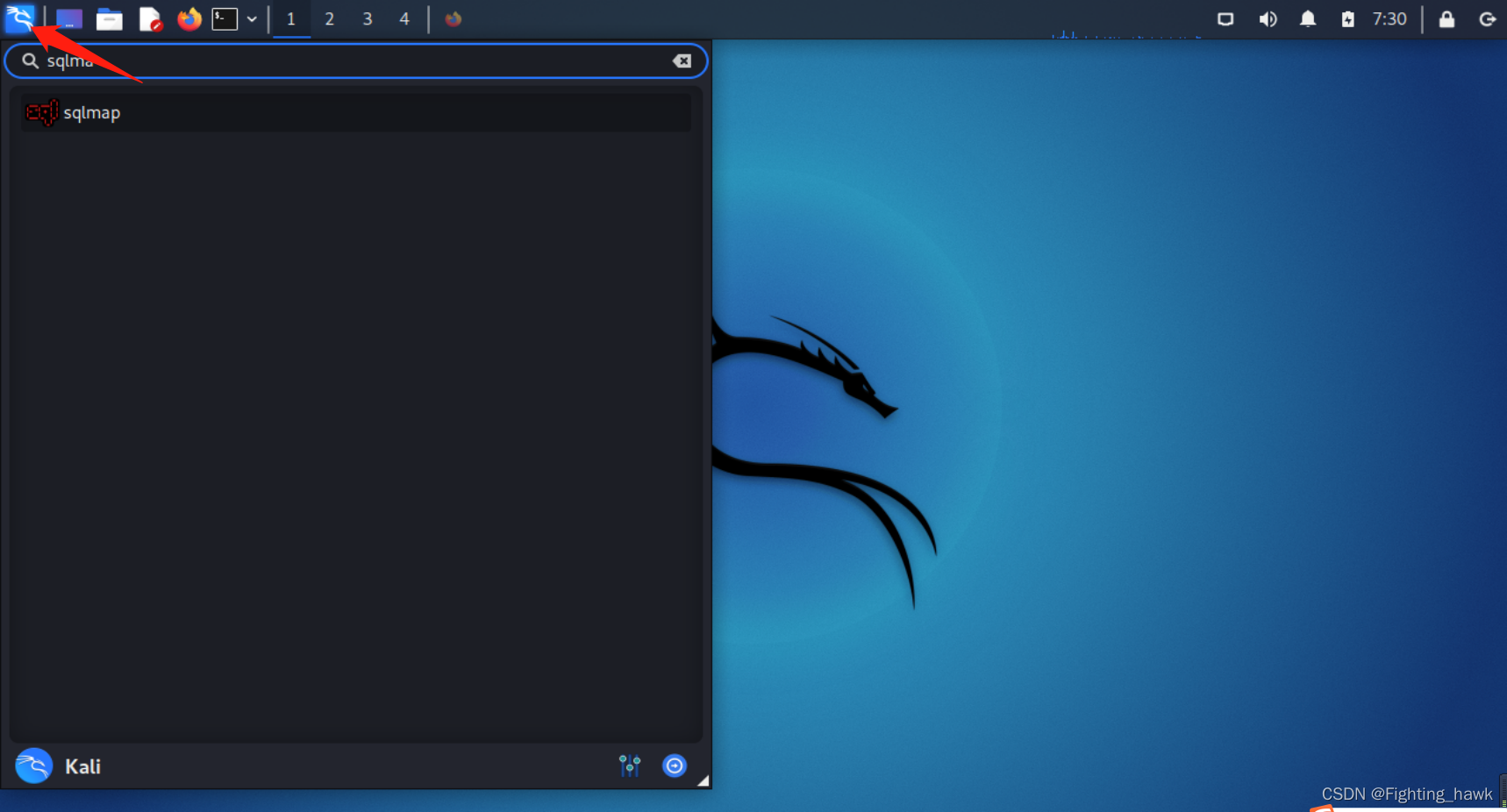The width and height of the screenshot is (1507, 812).
Task: Switch to workspace 4
Action: click(404, 19)
